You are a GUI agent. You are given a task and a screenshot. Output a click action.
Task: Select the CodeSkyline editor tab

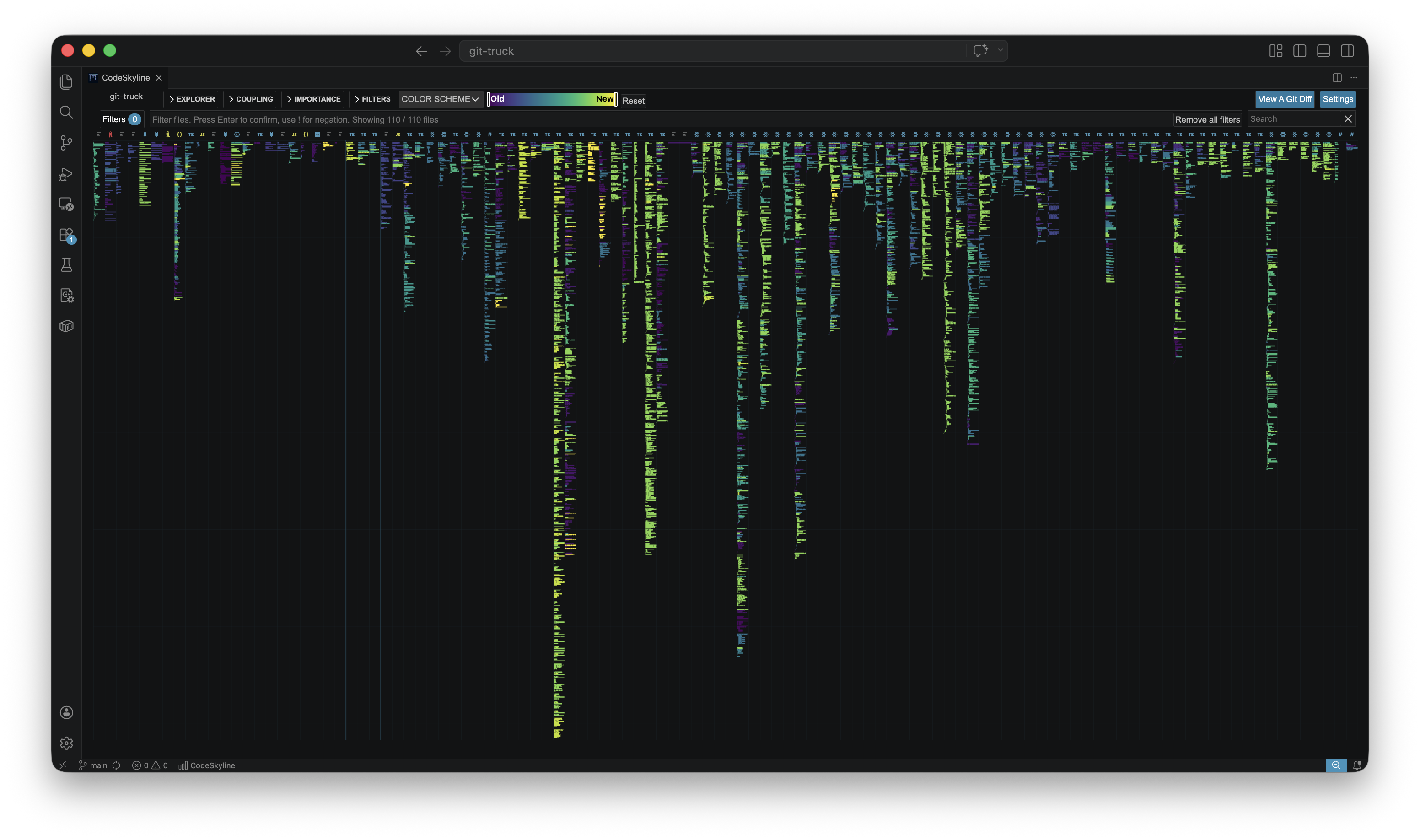coord(125,77)
